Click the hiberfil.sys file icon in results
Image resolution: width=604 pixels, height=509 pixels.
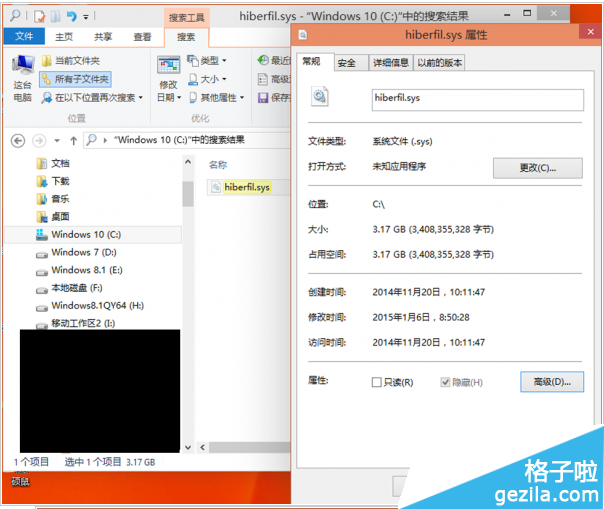pyautogui.click(x=216, y=187)
